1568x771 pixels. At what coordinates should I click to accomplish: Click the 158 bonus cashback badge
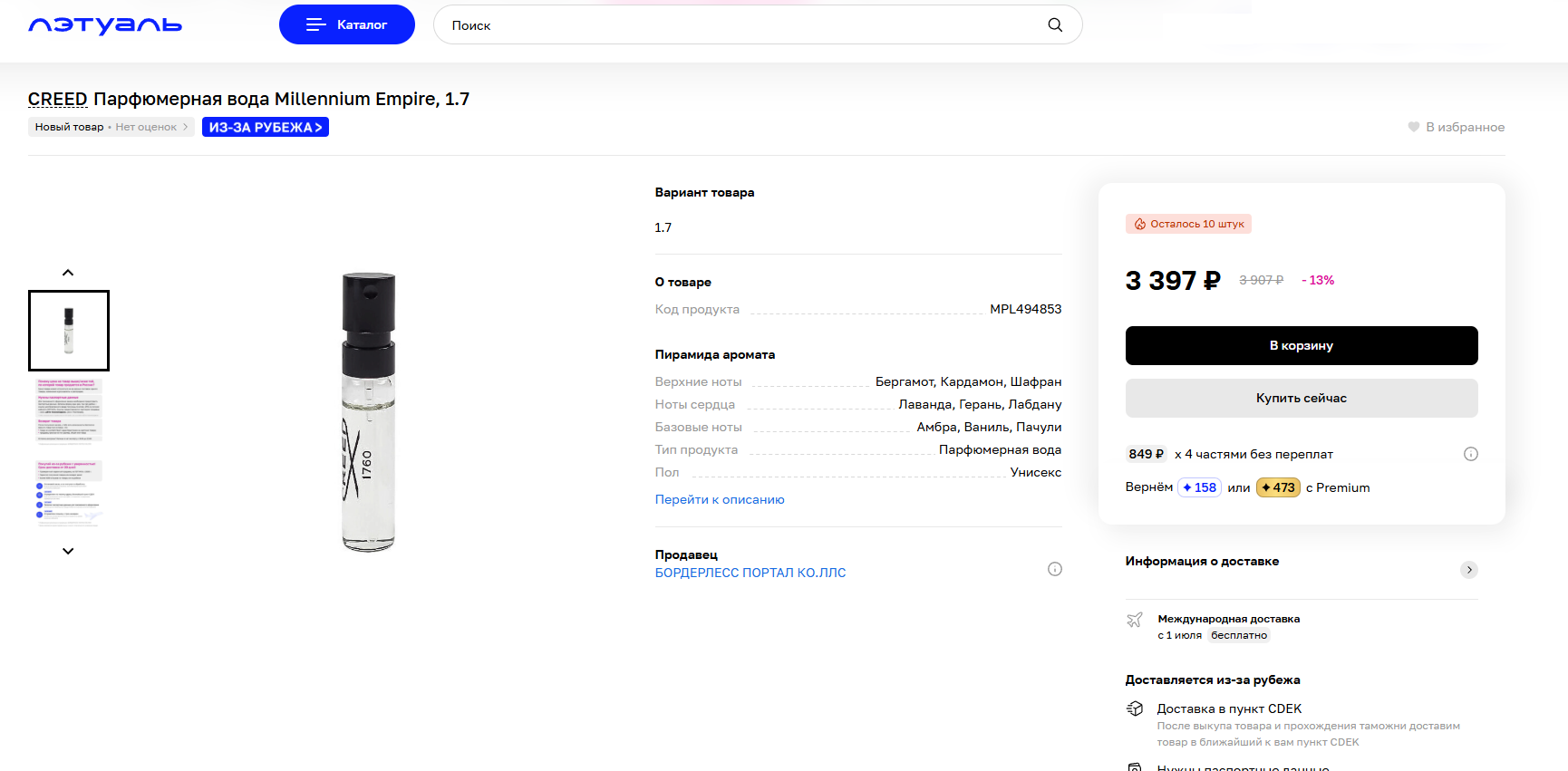coord(1199,487)
